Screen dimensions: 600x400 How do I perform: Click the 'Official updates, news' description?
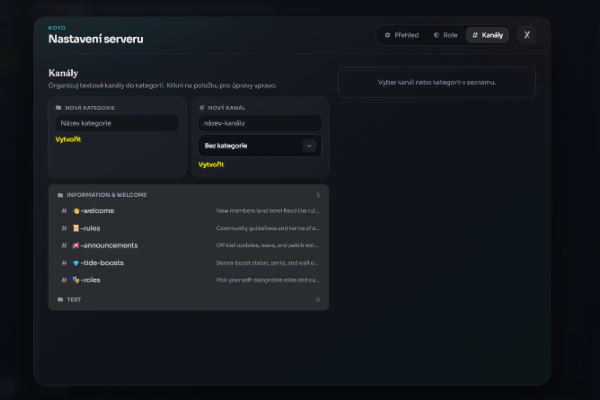[x=267, y=245]
